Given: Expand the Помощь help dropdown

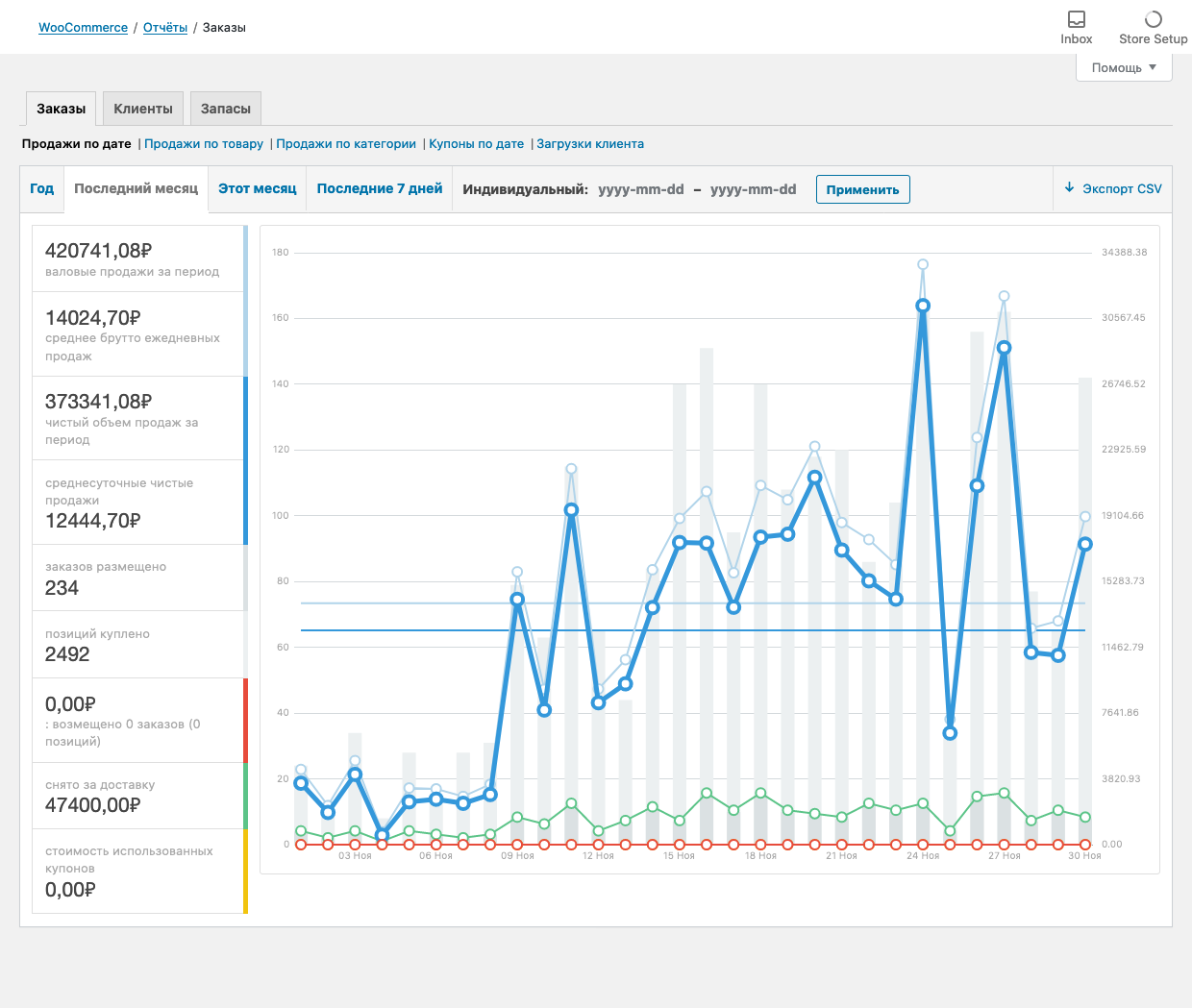Looking at the screenshot, I should tap(1123, 67).
